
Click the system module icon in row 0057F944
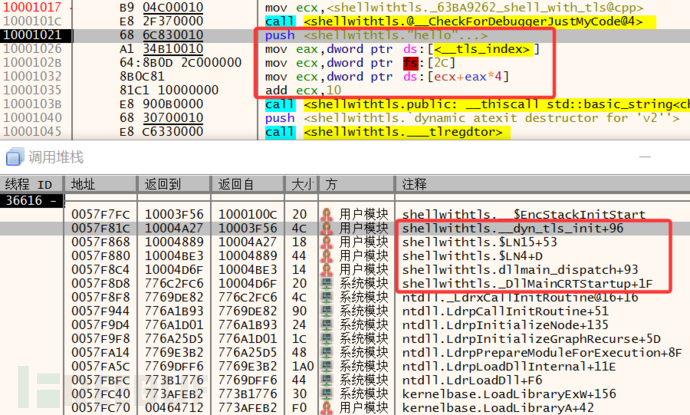click(x=327, y=311)
